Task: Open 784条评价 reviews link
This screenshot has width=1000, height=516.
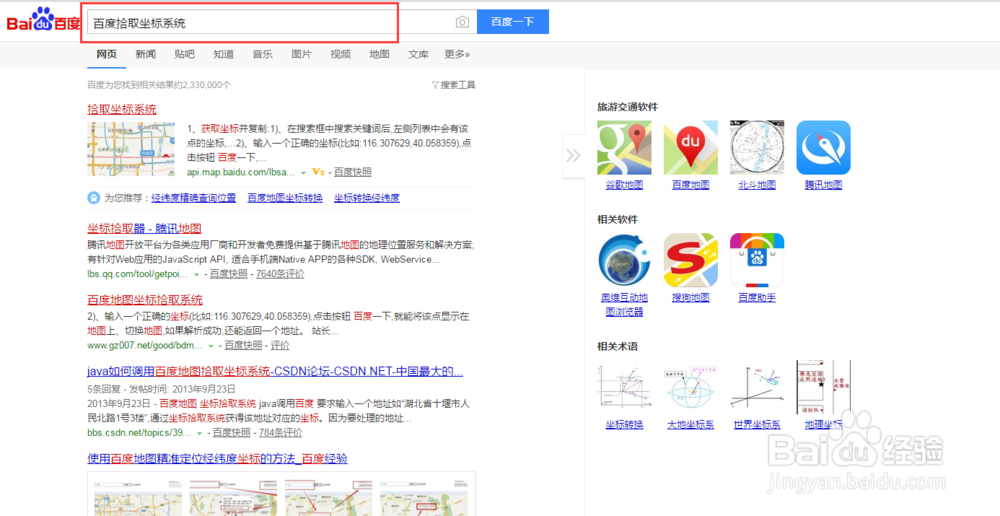Action: (281, 432)
